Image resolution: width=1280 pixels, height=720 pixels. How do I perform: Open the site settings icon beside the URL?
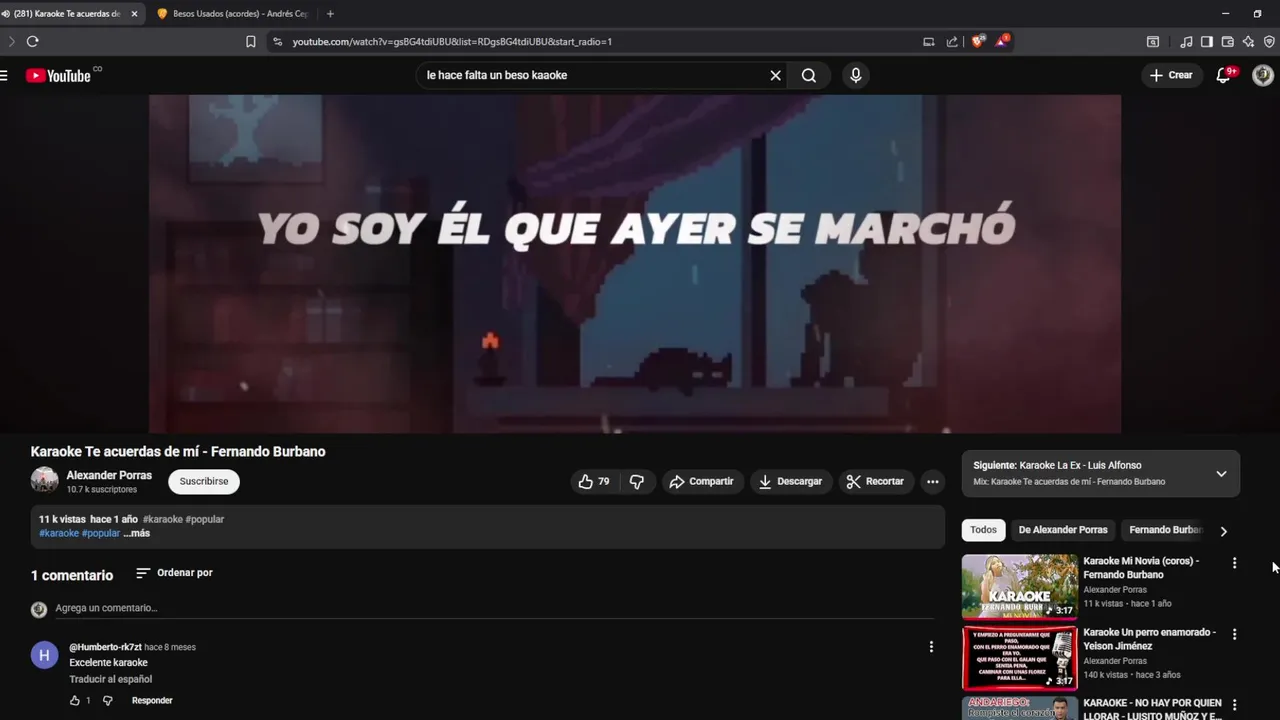[278, 41]
